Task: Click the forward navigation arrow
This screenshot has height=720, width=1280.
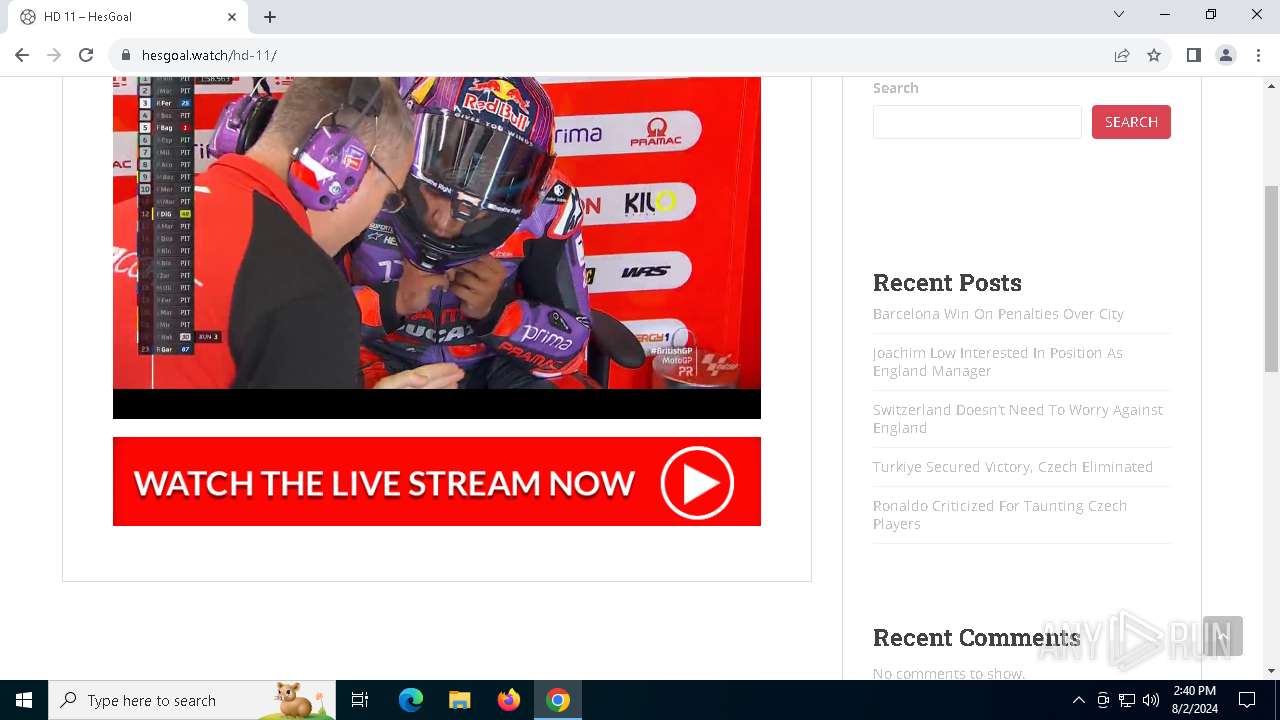Action: [54, 55]
